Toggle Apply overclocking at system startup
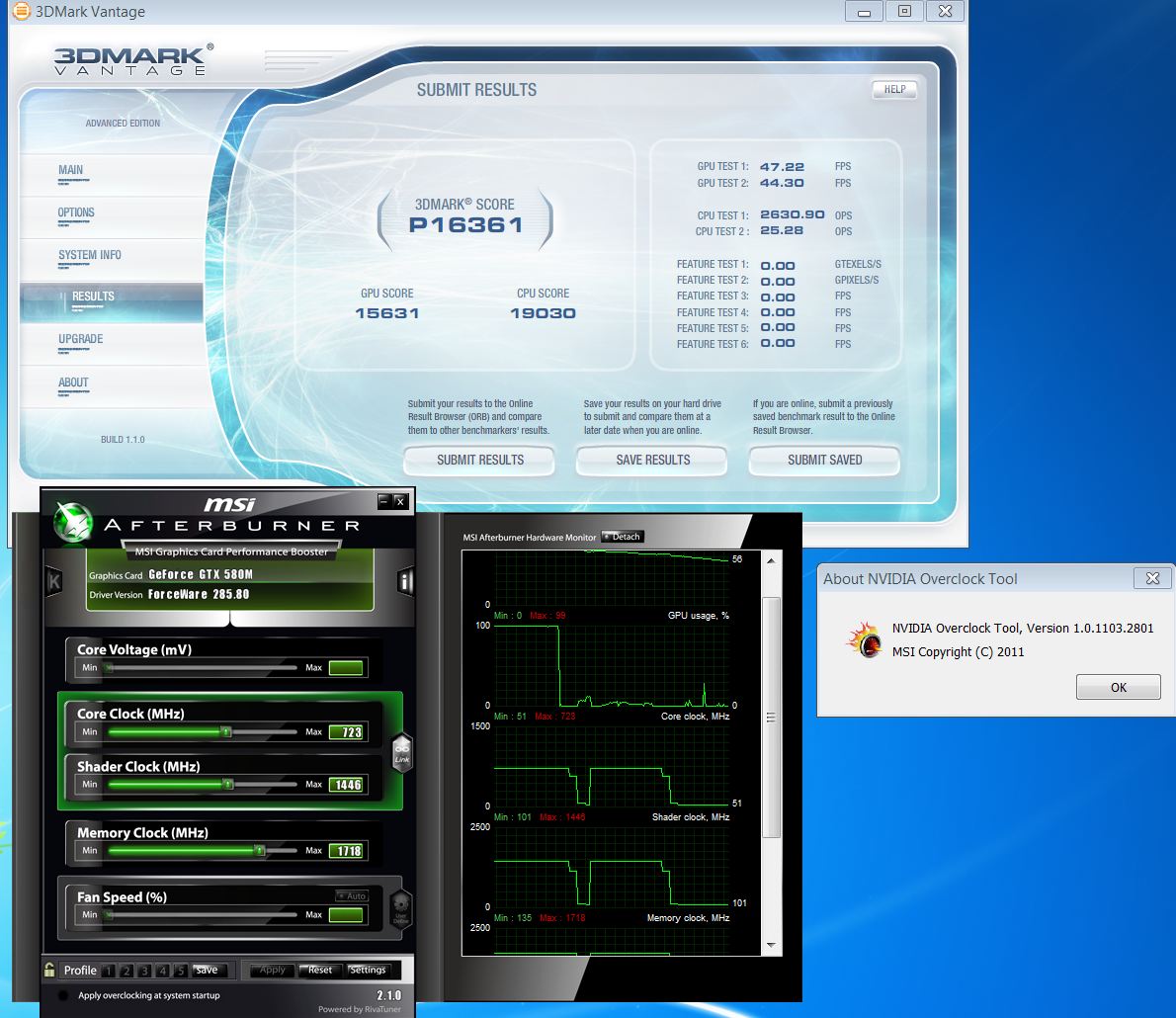Image resolution: width=1176 pixels, height=1018 pixels. point(64,995)
